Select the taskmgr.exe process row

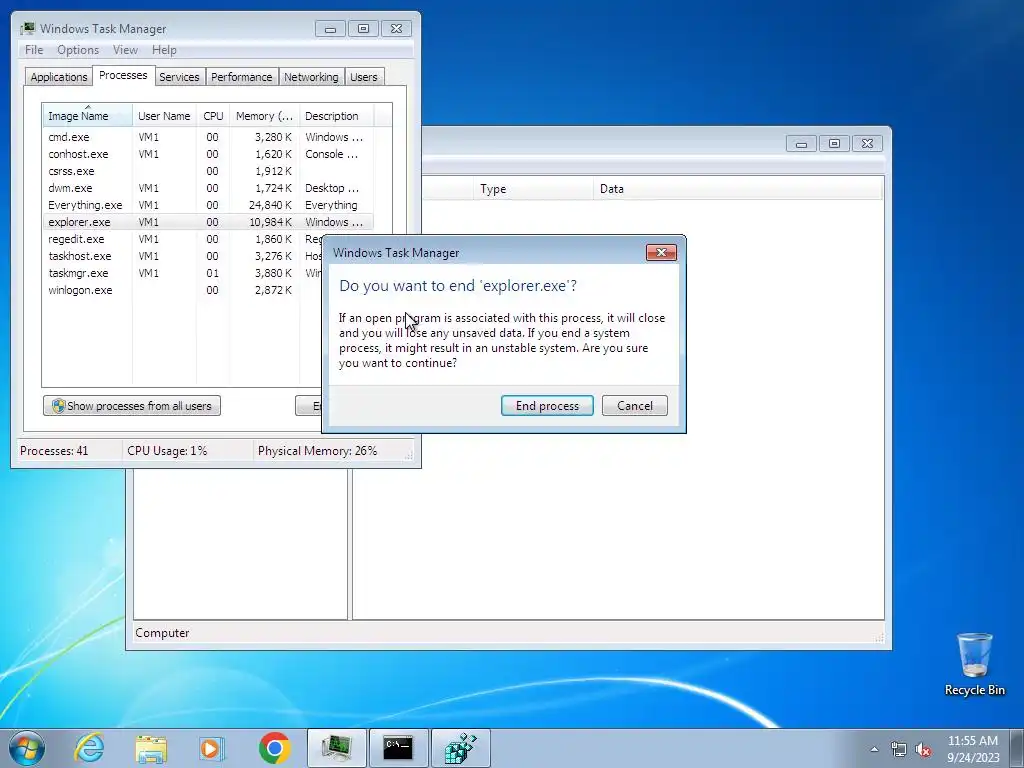(x=183, y=273)
